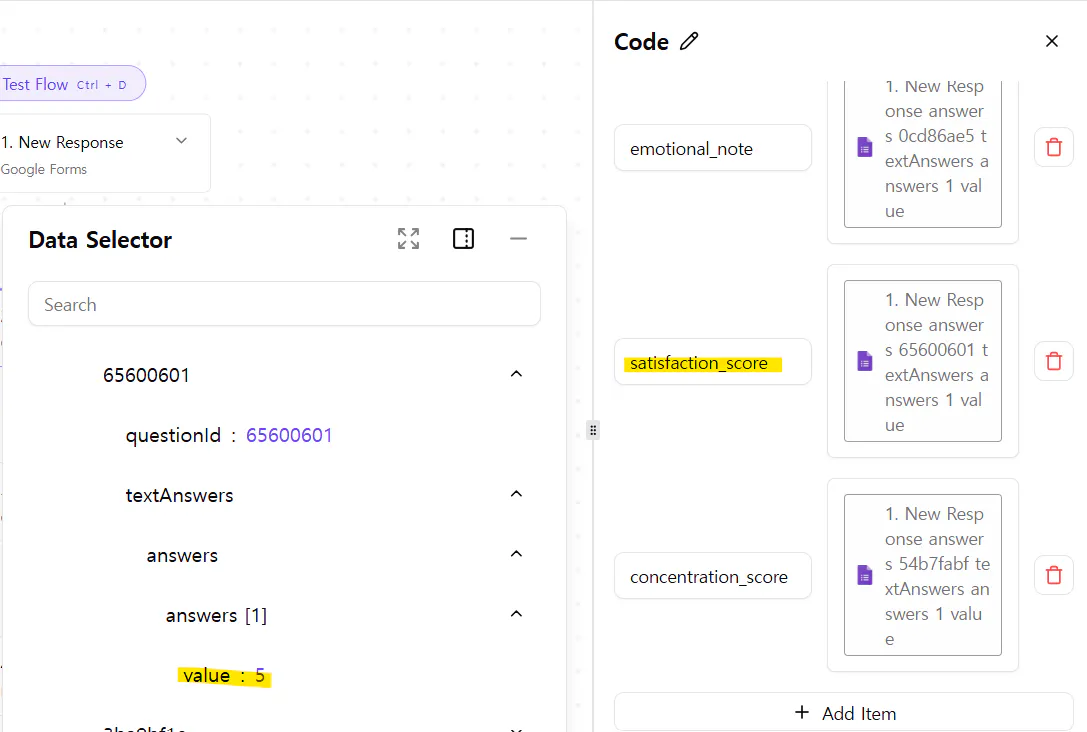Close the Code panel
The image size is (1087, 732).
click(x=1051, y=41)
